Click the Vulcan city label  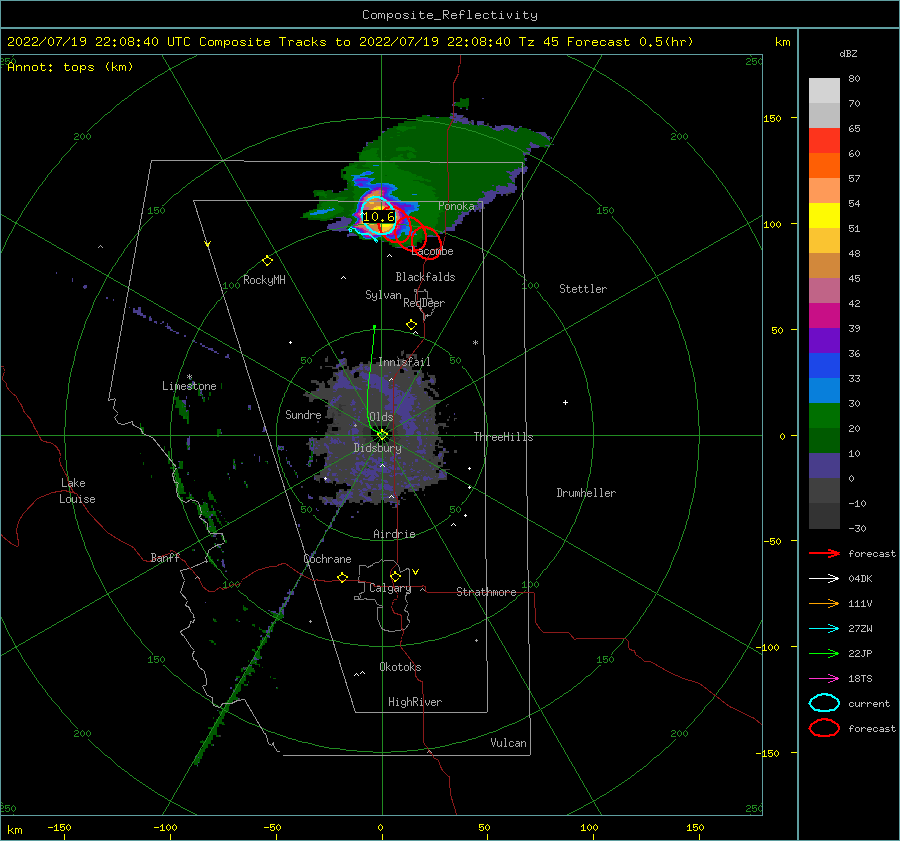click(x=509, y=743)
